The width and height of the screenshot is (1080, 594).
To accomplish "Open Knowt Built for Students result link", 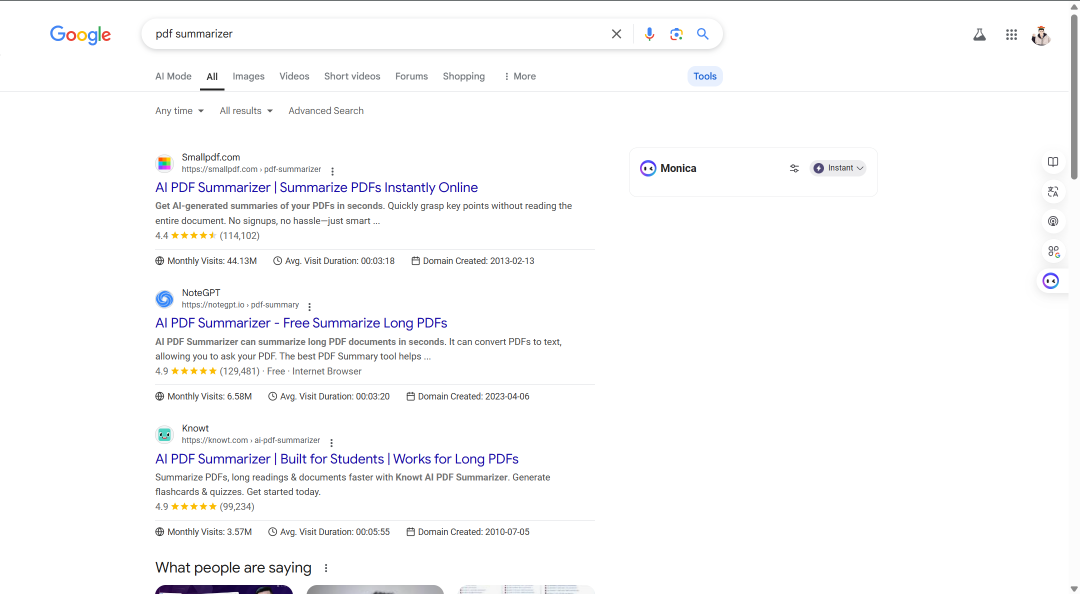I will tap(337, 459).
